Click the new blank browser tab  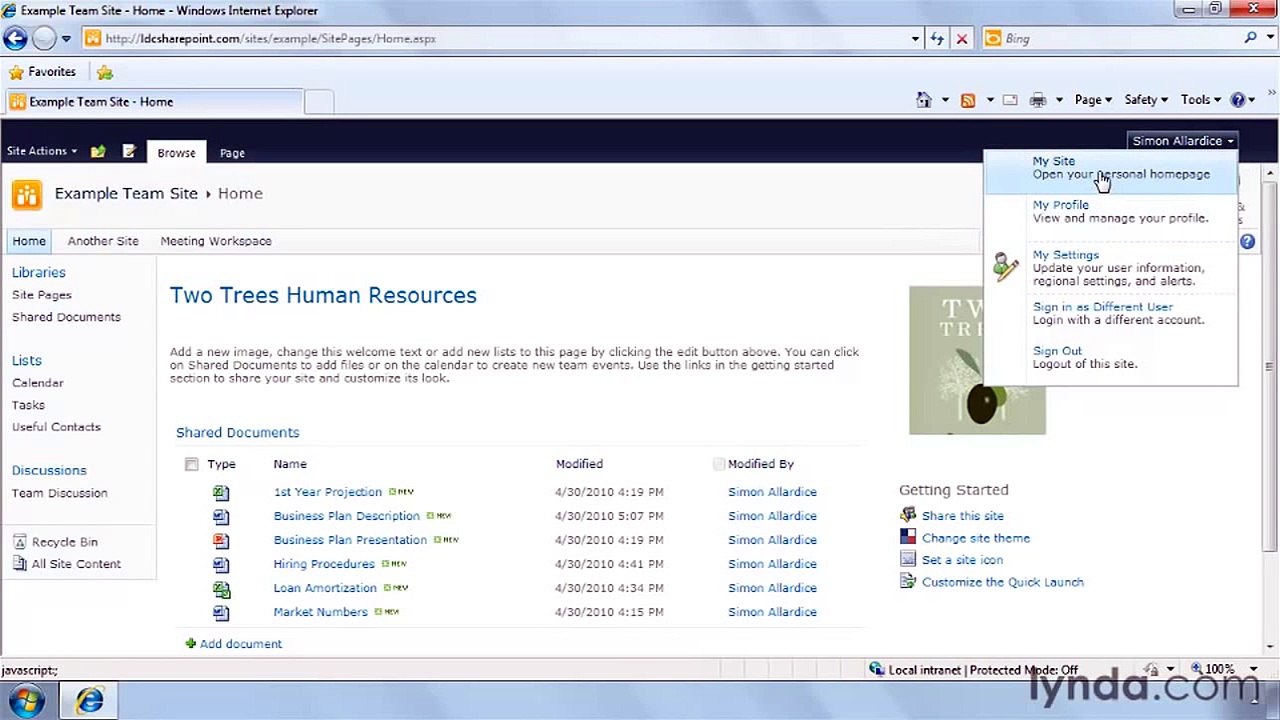tap(318, 101)
